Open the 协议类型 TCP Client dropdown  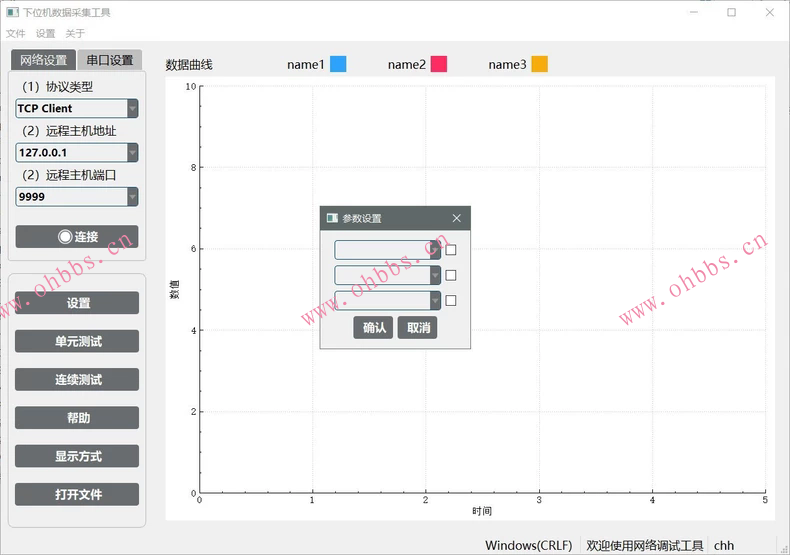(133, 108)
